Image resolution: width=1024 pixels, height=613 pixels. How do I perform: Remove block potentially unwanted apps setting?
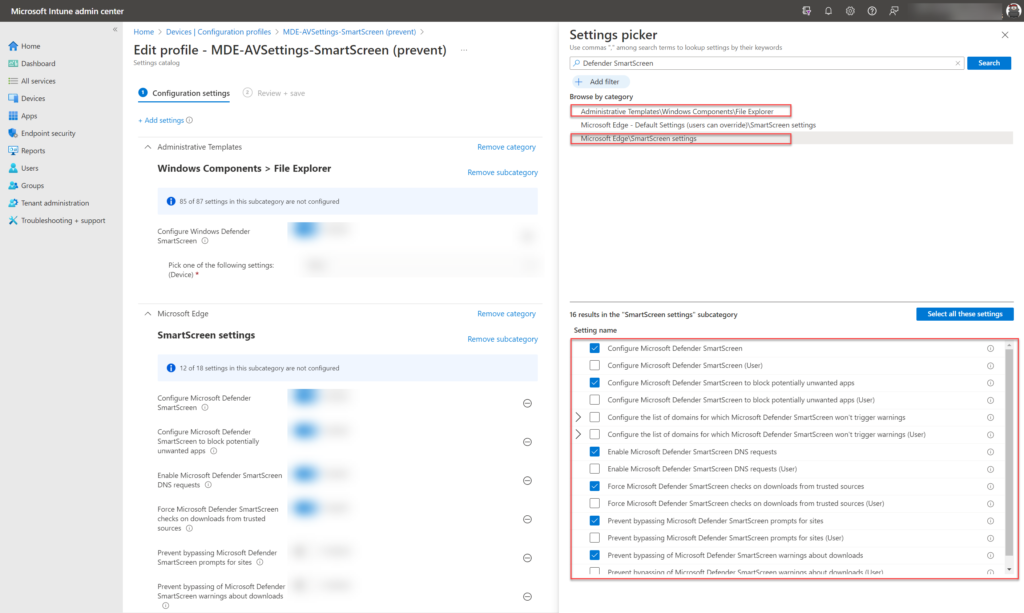[527, 442]
